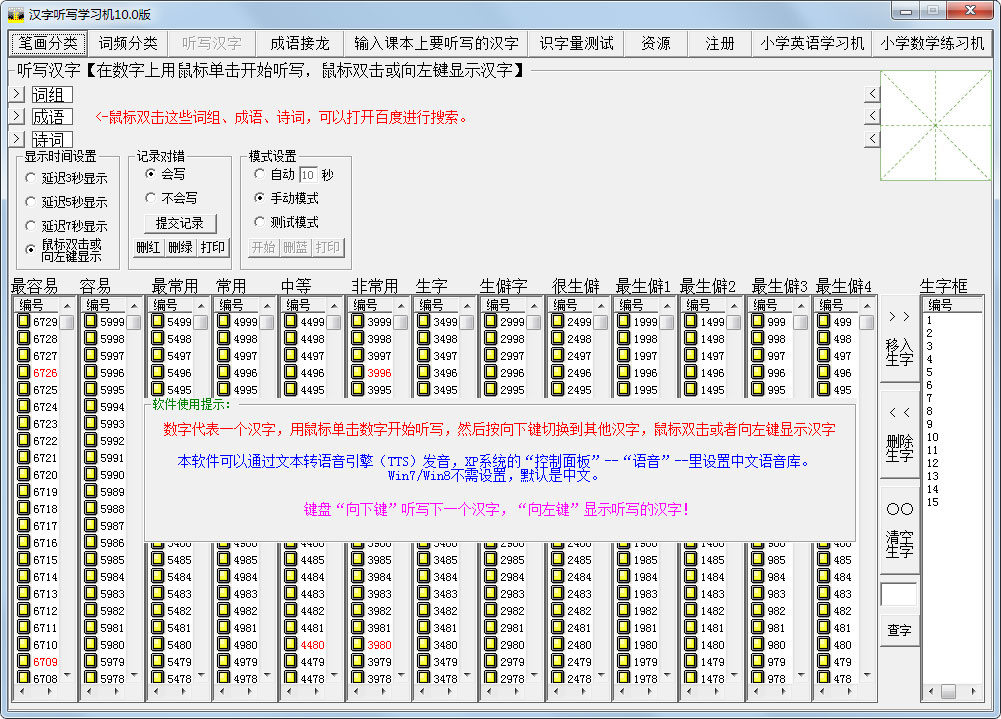Expand the 词组 row arrow
The width and height of the screenshot is (1001, 719).
coord(17,94)
